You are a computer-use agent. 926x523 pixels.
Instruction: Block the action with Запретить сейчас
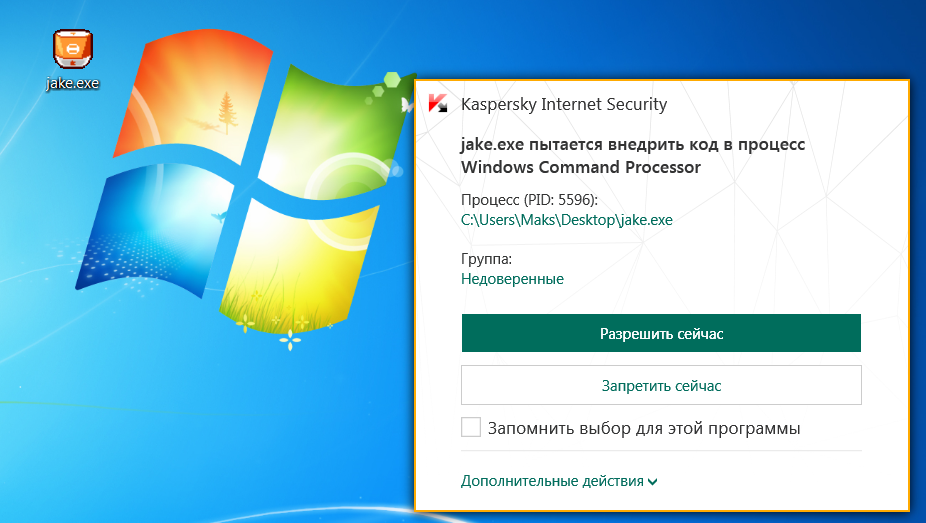click(x=661, y=385)
